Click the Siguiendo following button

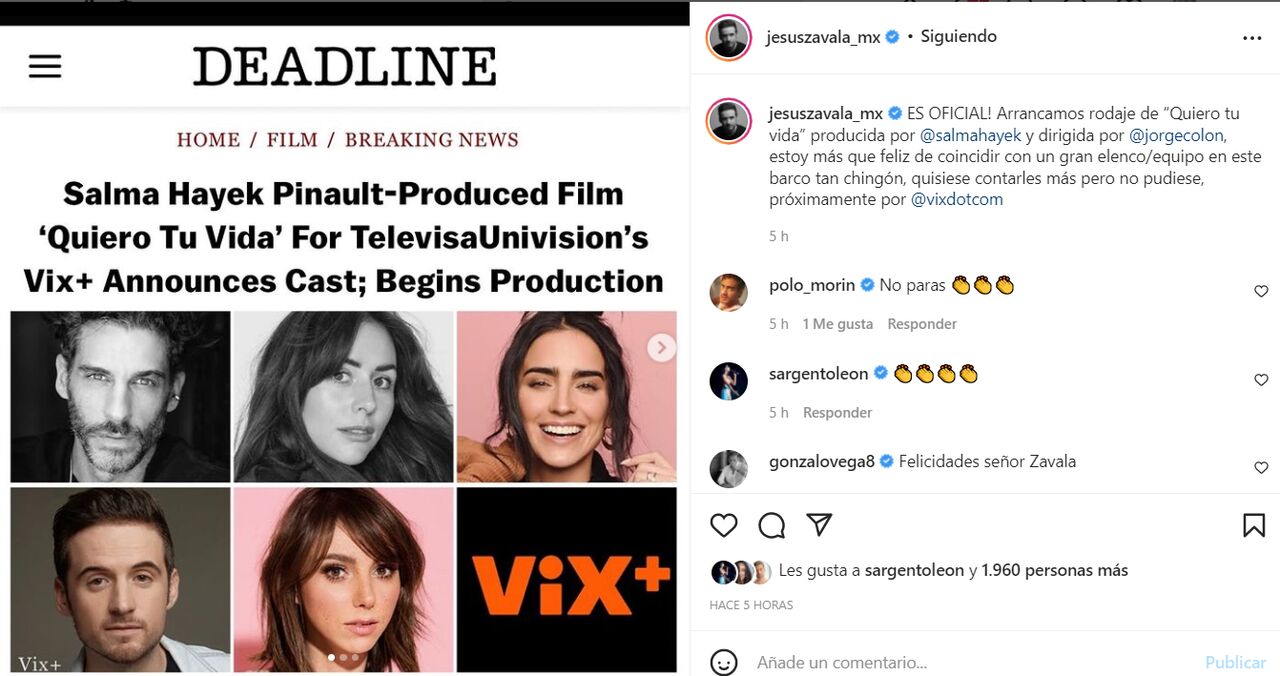pos(958,36)
